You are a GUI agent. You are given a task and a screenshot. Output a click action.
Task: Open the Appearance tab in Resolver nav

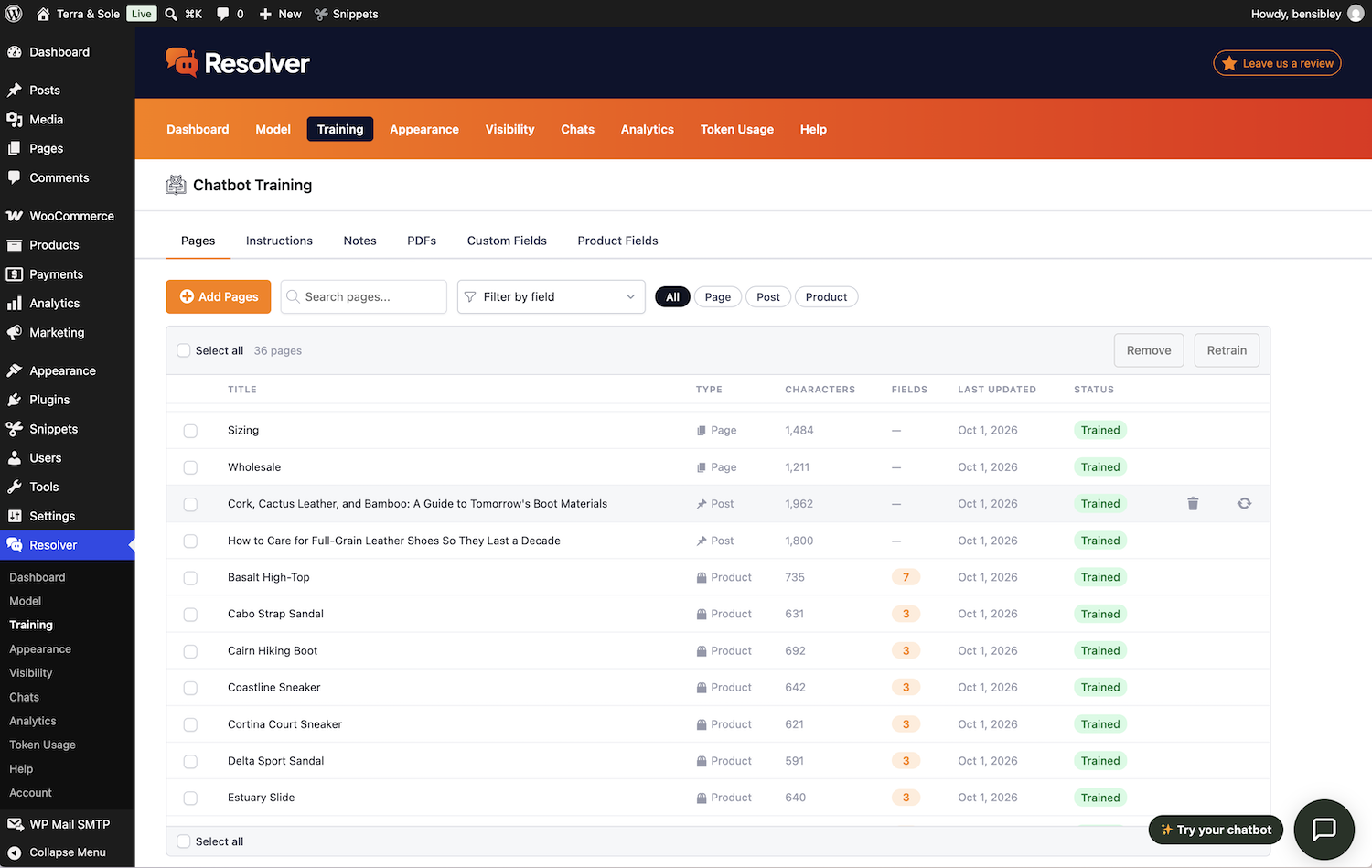(424, 129)
